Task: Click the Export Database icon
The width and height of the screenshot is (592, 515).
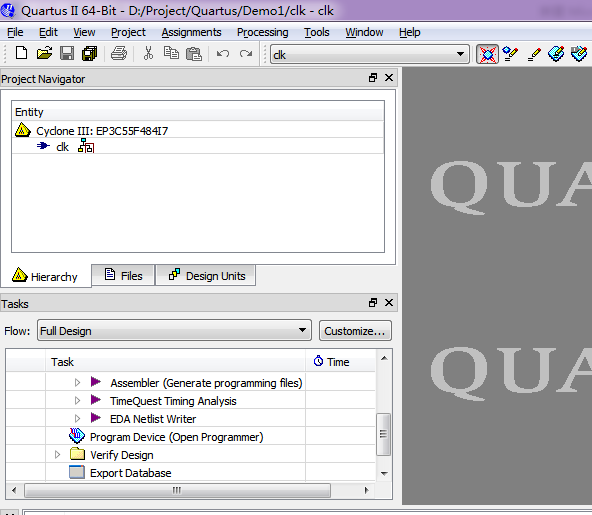Action: (77, 472)
